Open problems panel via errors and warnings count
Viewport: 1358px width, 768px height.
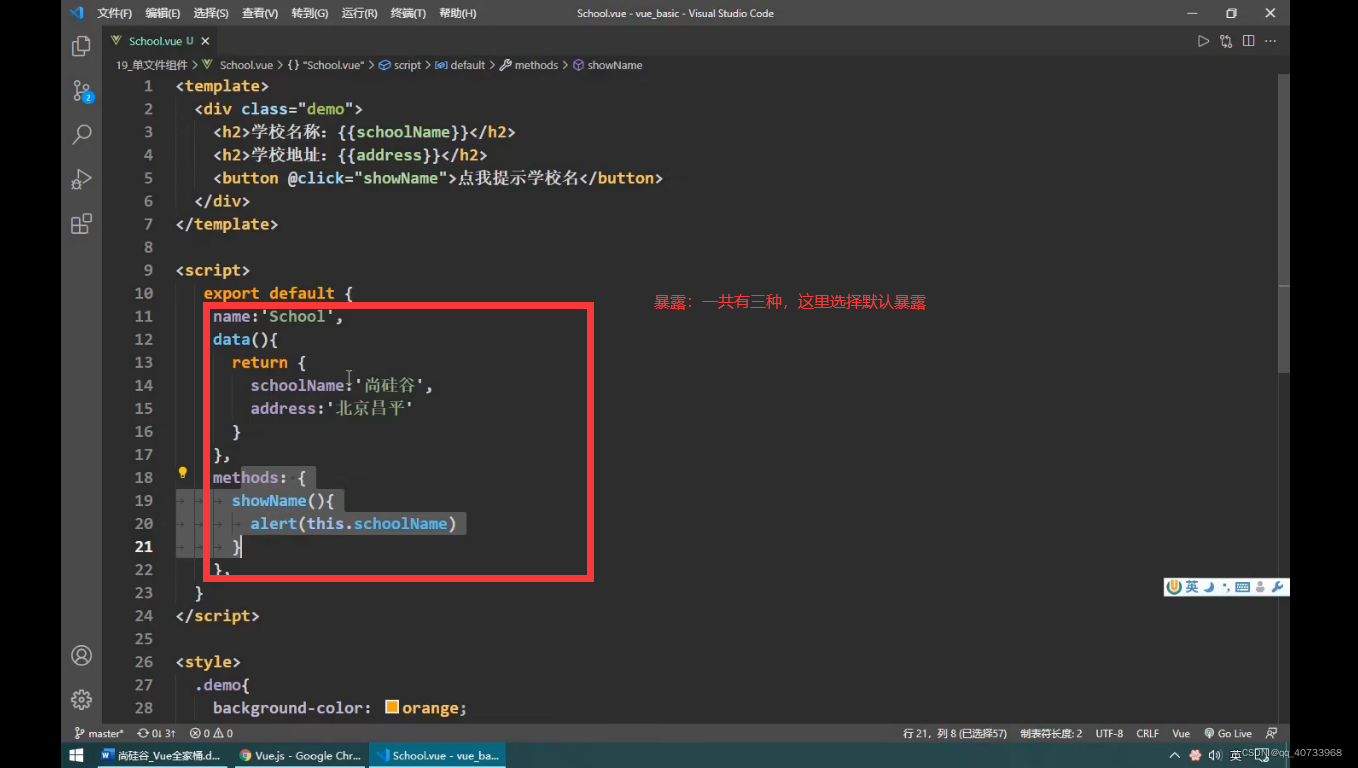point(211,733)
